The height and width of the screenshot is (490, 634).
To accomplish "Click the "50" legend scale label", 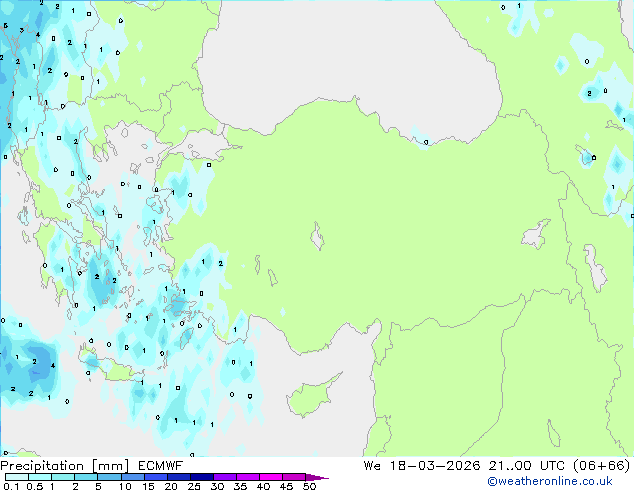I will [x=309, y=486].
